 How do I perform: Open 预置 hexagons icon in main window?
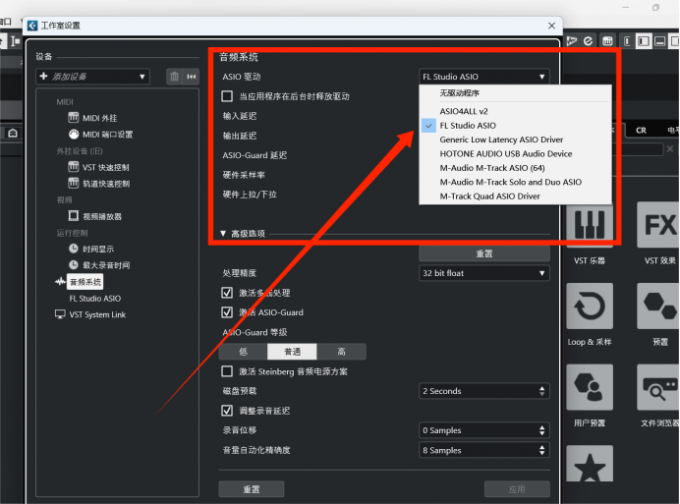(659, 306)
